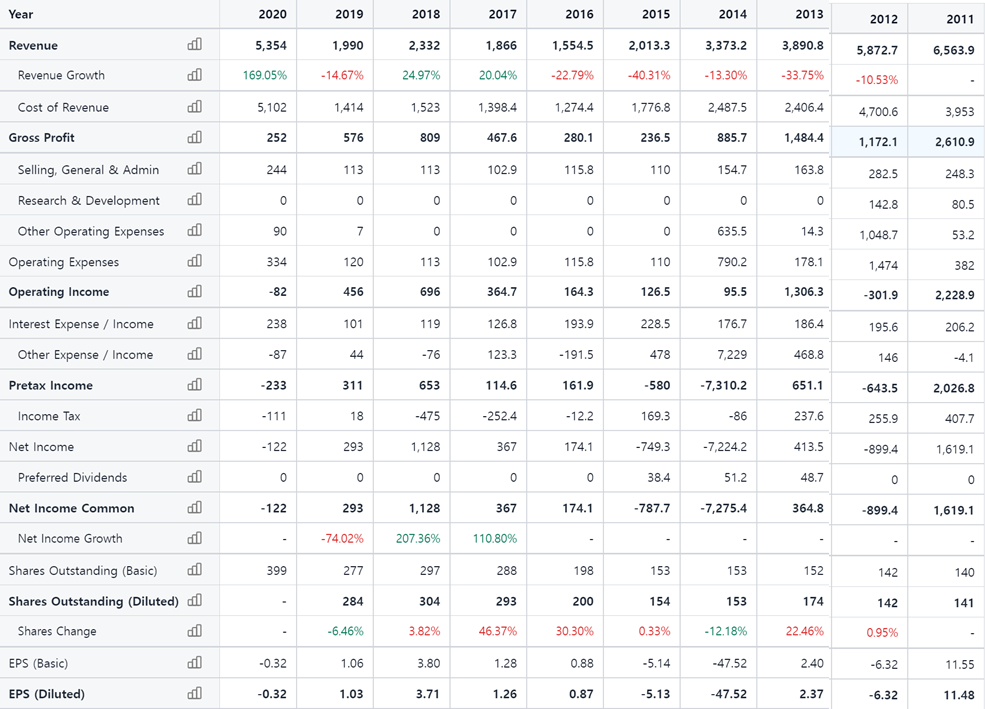
Task: Click the 1,172.1 gross profit cell
Action: [878, 142]
